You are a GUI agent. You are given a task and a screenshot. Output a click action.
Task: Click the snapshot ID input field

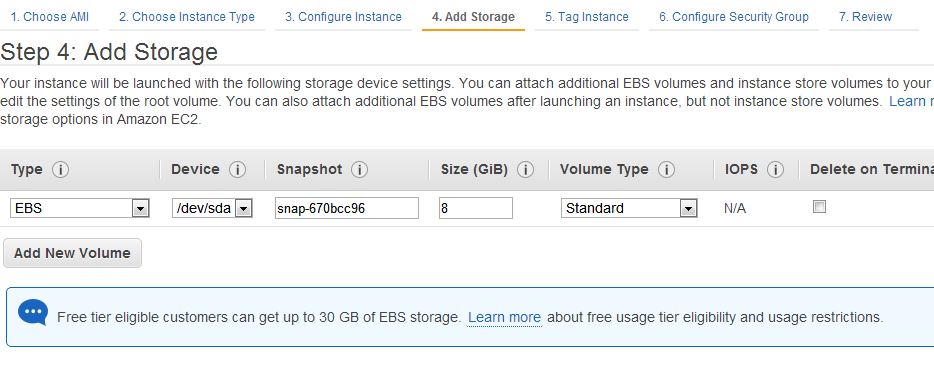pyautogui.click(x=347, y=209)
